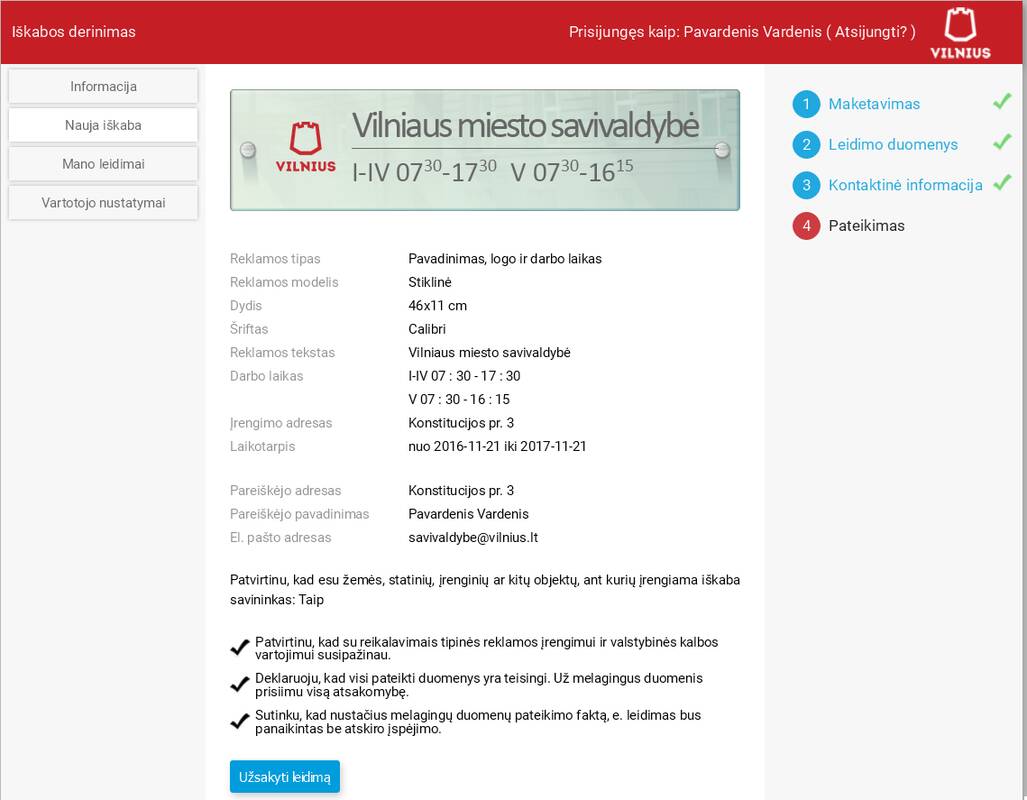Go to Mano leidimai section
1027x800 pixels.
[x=103, y=164]
